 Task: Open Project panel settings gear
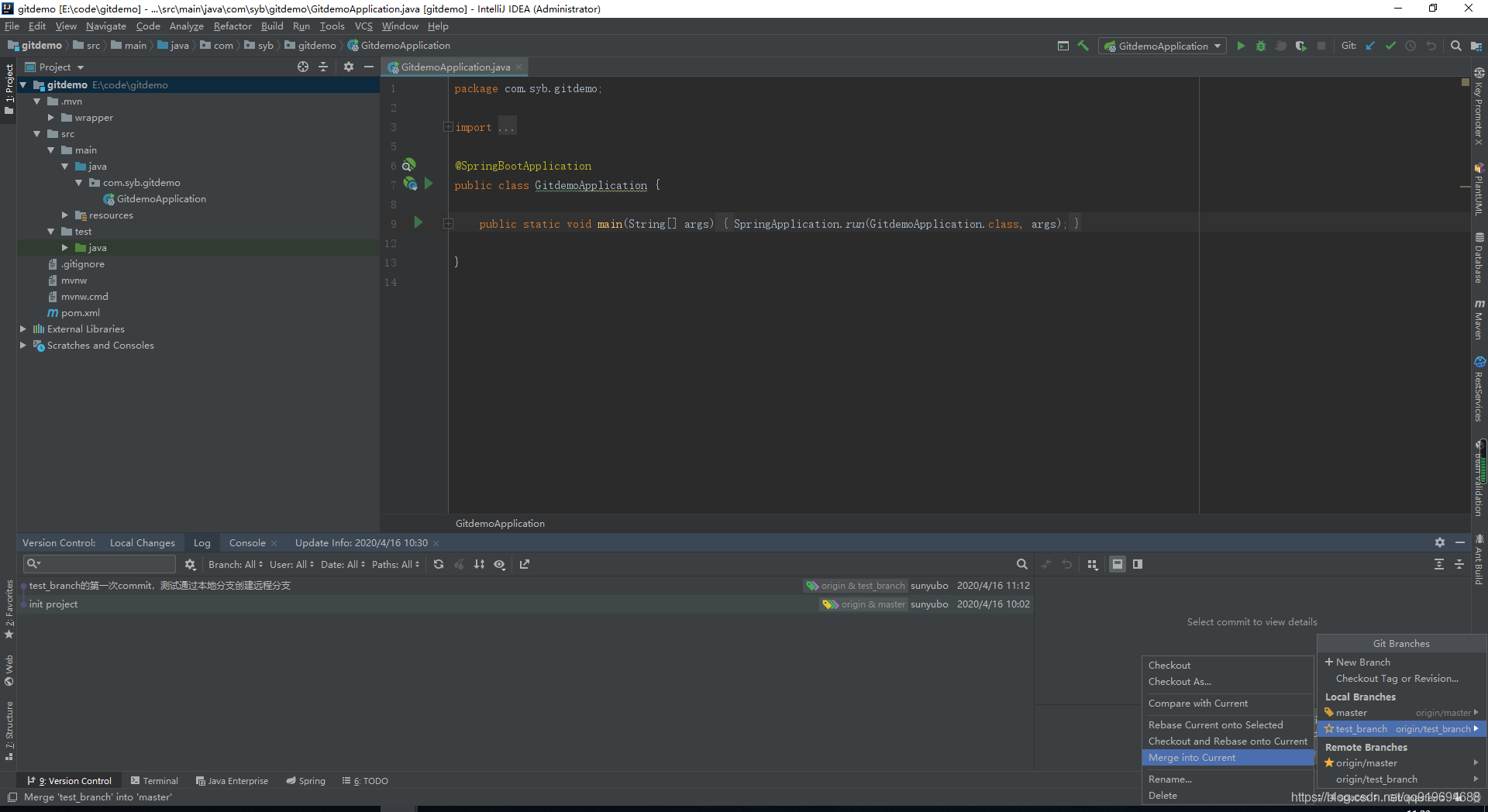(x=349, y=67)
